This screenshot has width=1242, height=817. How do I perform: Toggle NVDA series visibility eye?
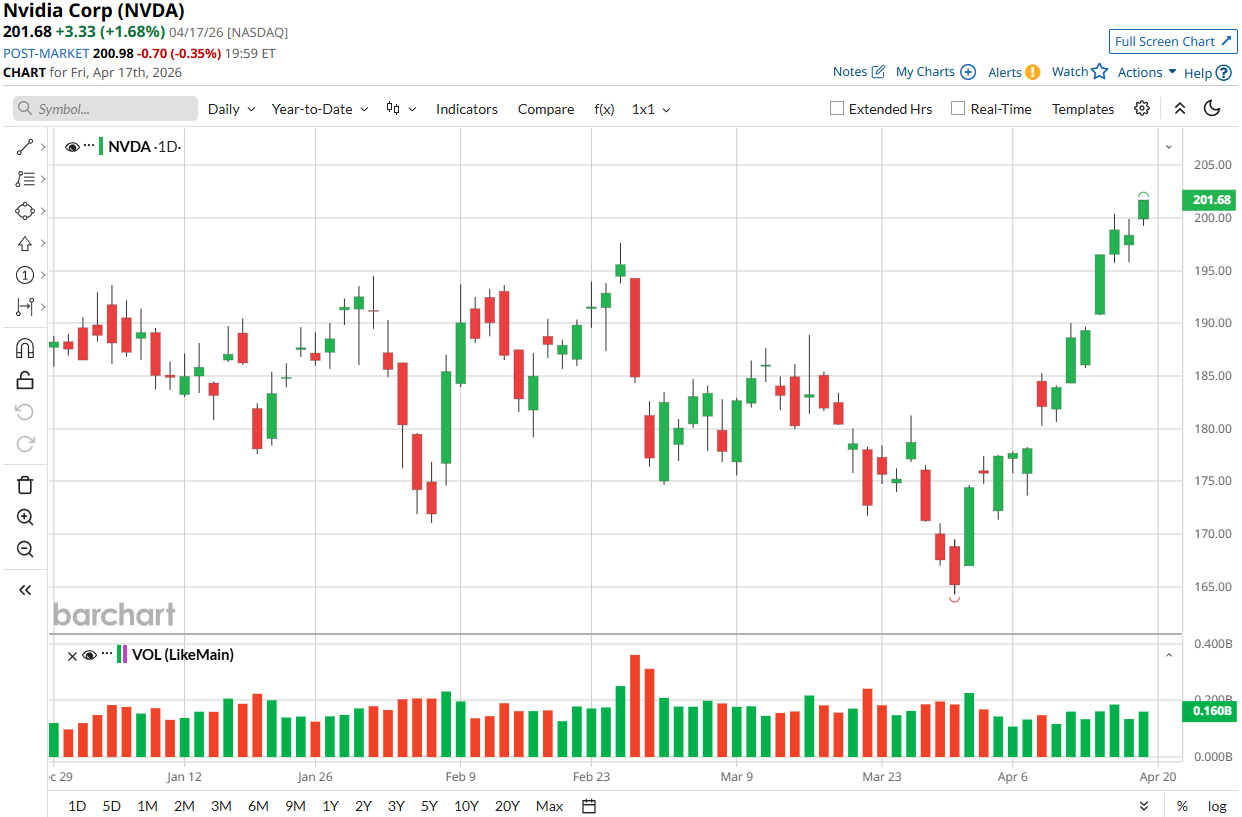pos(72,147)
